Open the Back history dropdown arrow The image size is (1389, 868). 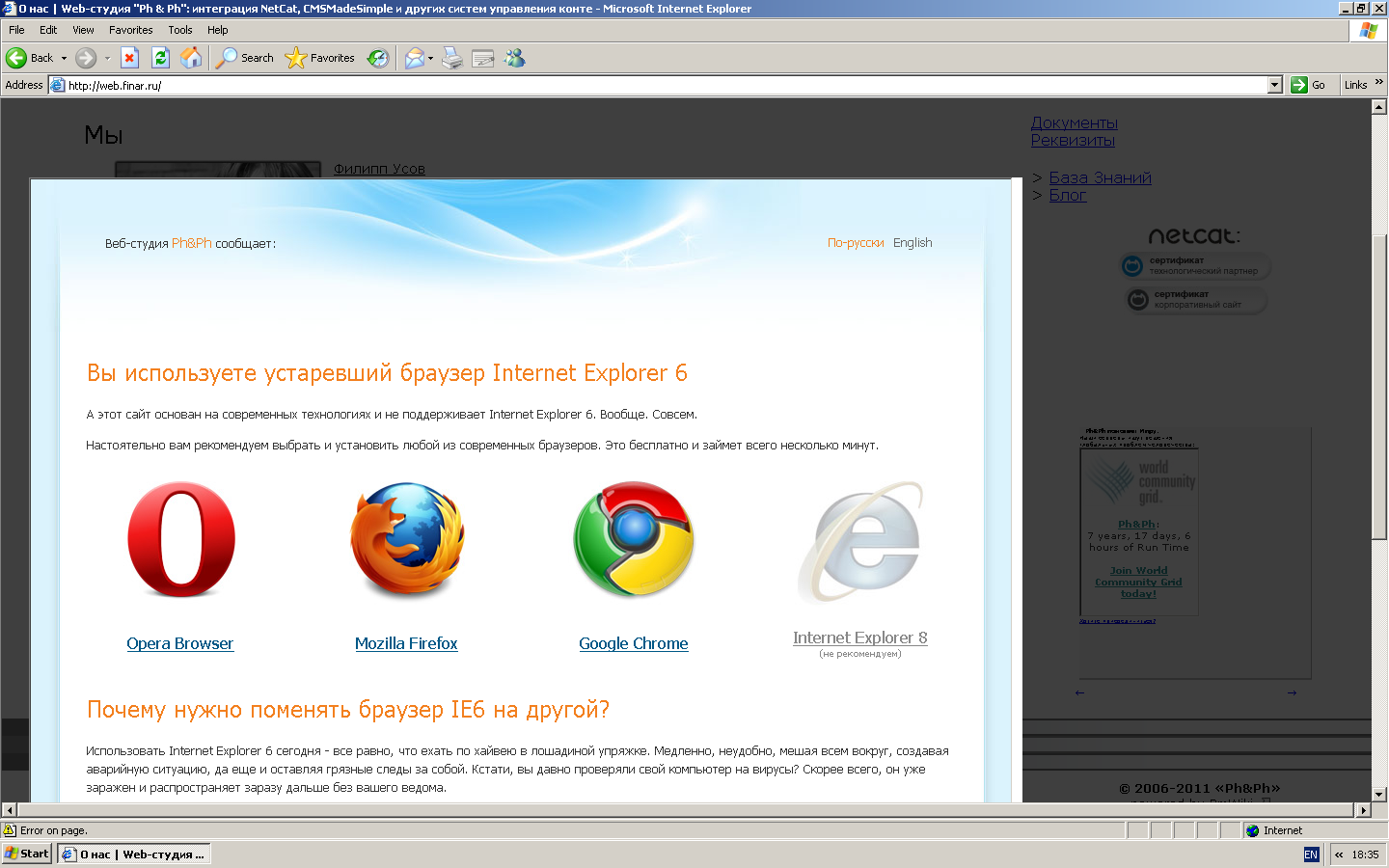pyautogui.click(x=64, y=58)
